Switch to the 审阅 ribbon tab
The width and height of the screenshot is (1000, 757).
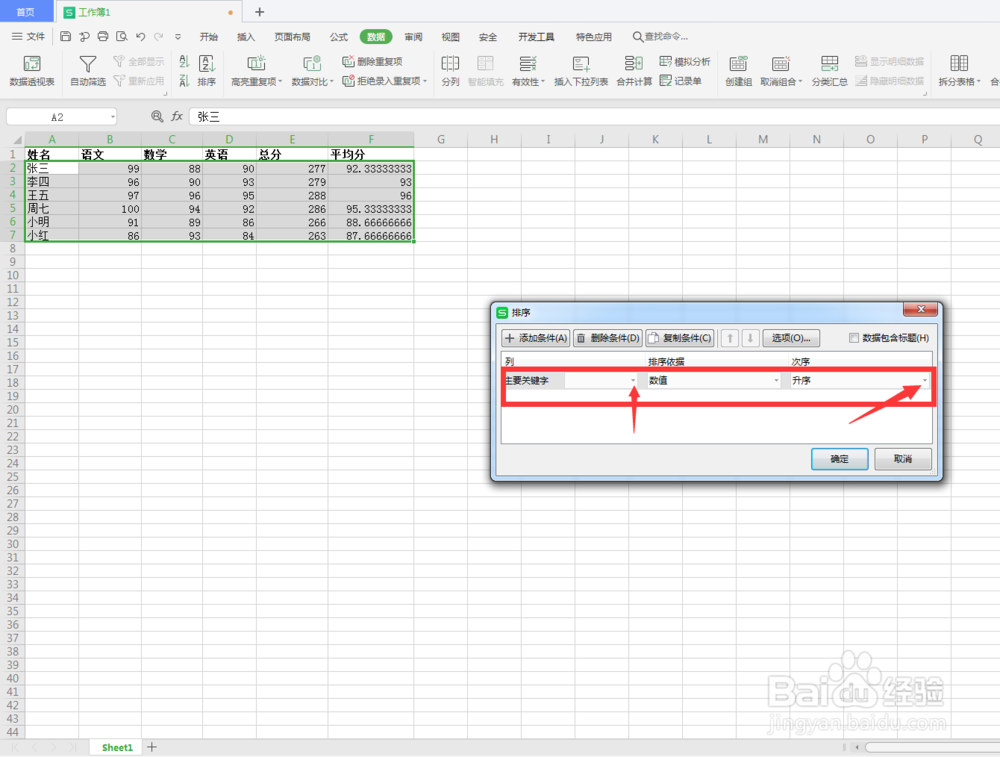point(413,36)
